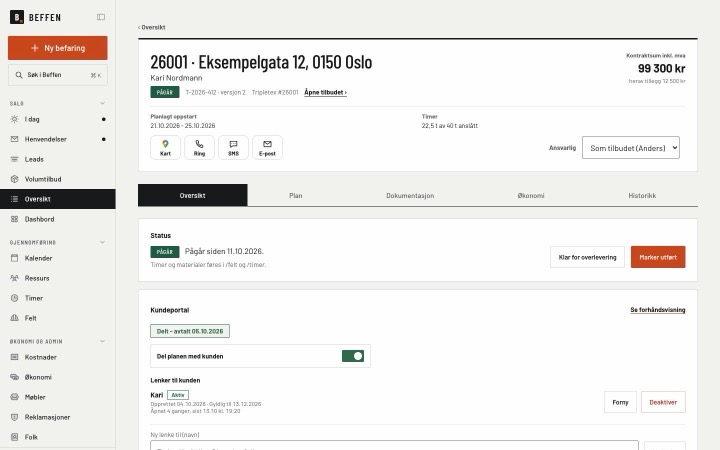720x450 pixels.
Task: Open Henvendelser in the sidebar
Action: point(58,139)
